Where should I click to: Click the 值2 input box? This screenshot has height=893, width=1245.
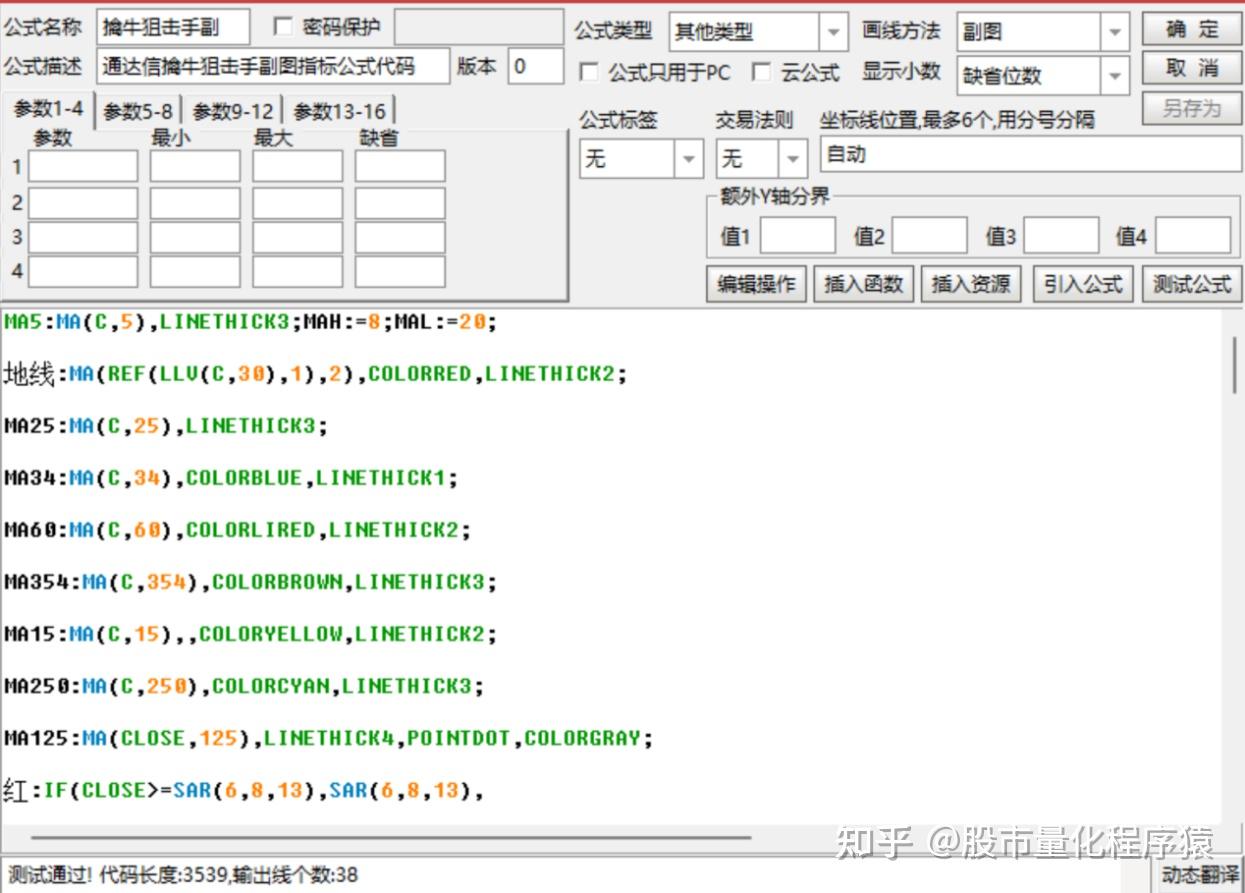pos(929,236)
